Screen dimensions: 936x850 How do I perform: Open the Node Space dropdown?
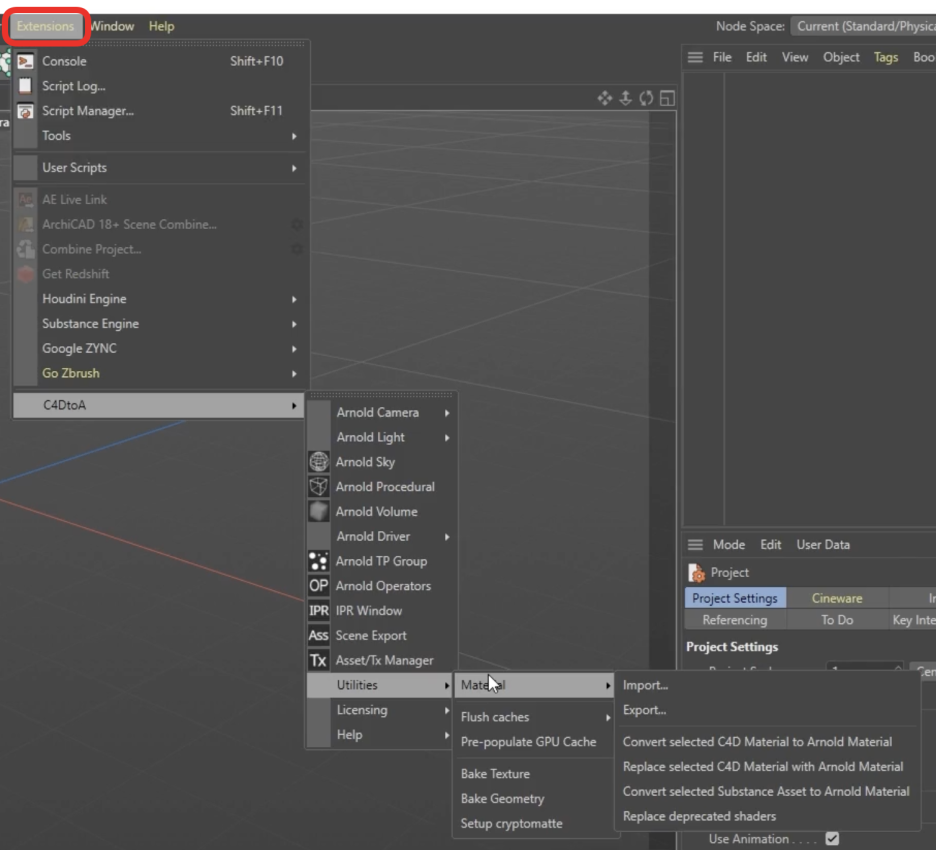[863, 26]
